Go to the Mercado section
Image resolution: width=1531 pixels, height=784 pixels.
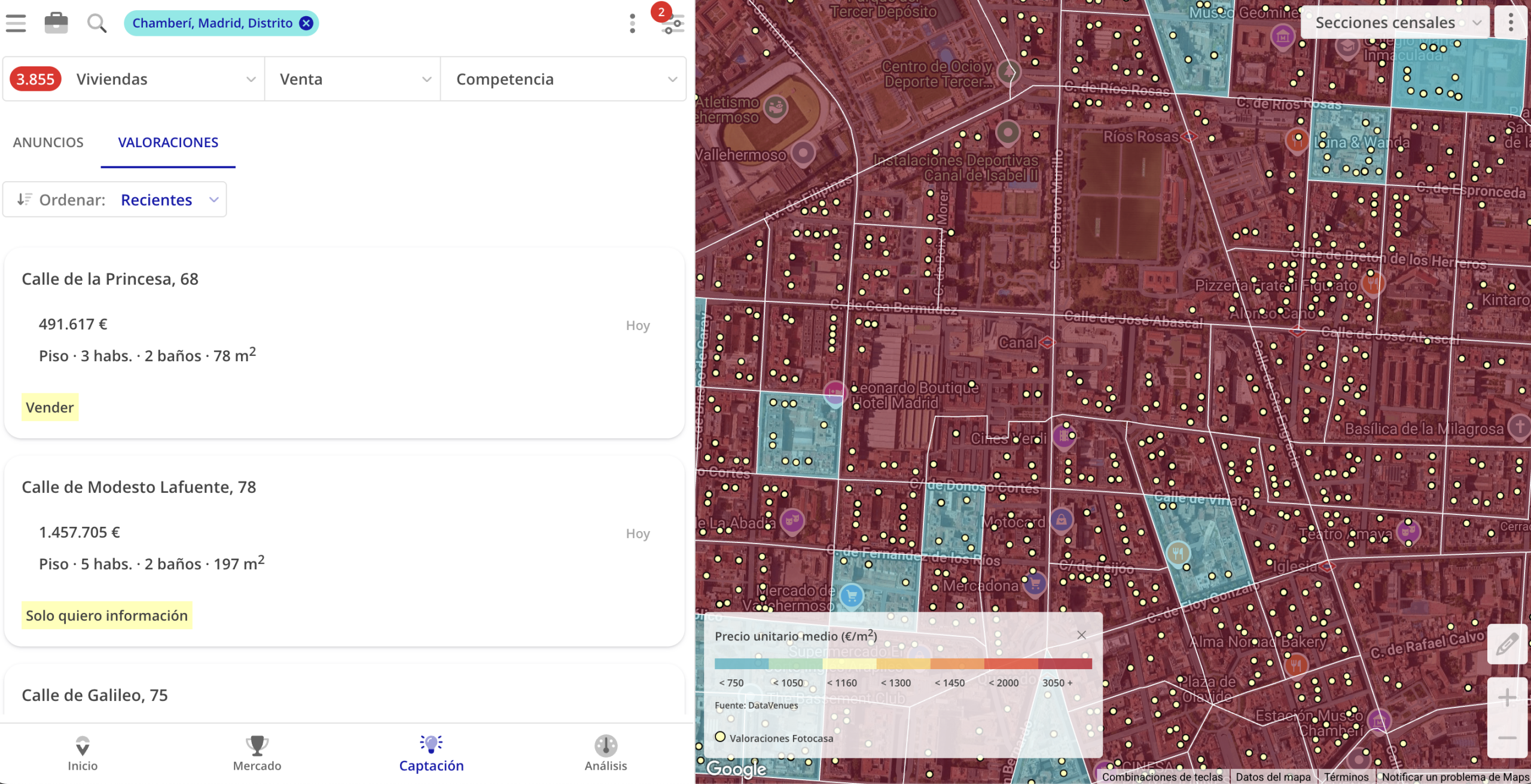[x=257, y=754]
